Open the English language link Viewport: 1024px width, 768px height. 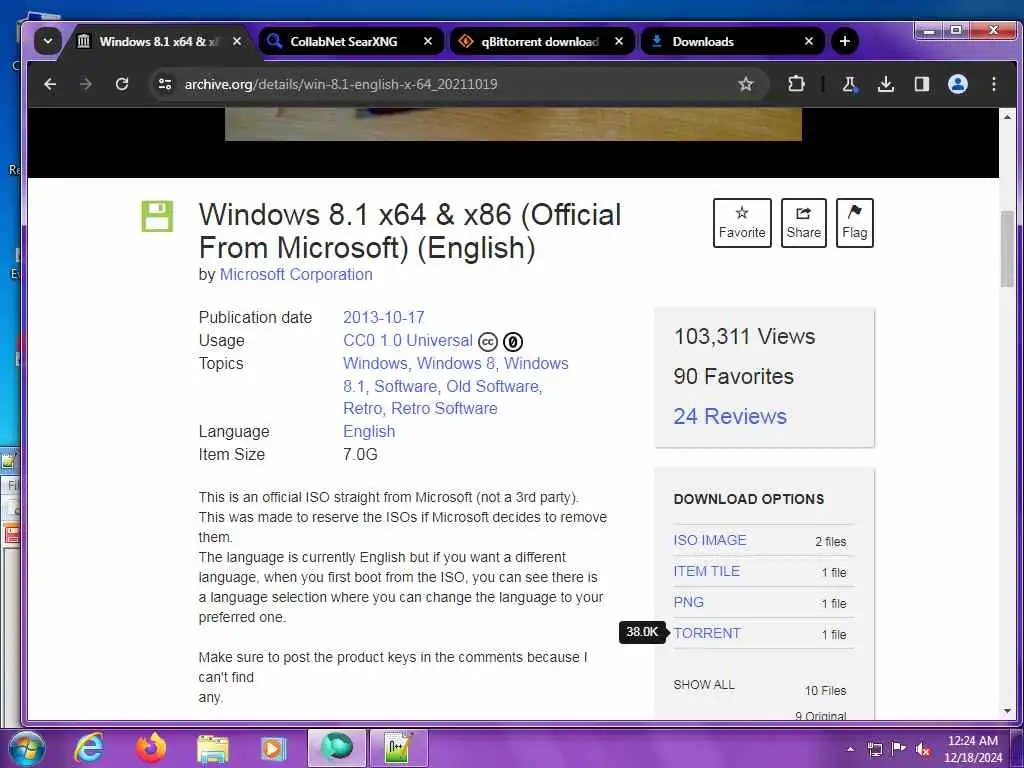coord(369,431)
